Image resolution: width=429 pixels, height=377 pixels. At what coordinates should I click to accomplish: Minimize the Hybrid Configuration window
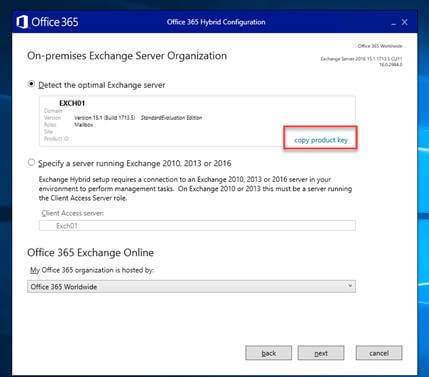coord(394,23)
